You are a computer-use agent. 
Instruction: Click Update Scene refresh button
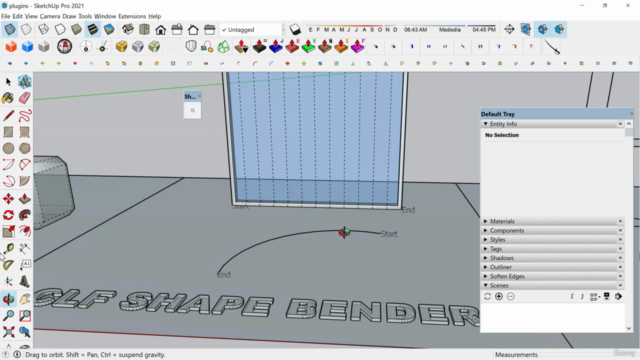(x=487, y=296)
